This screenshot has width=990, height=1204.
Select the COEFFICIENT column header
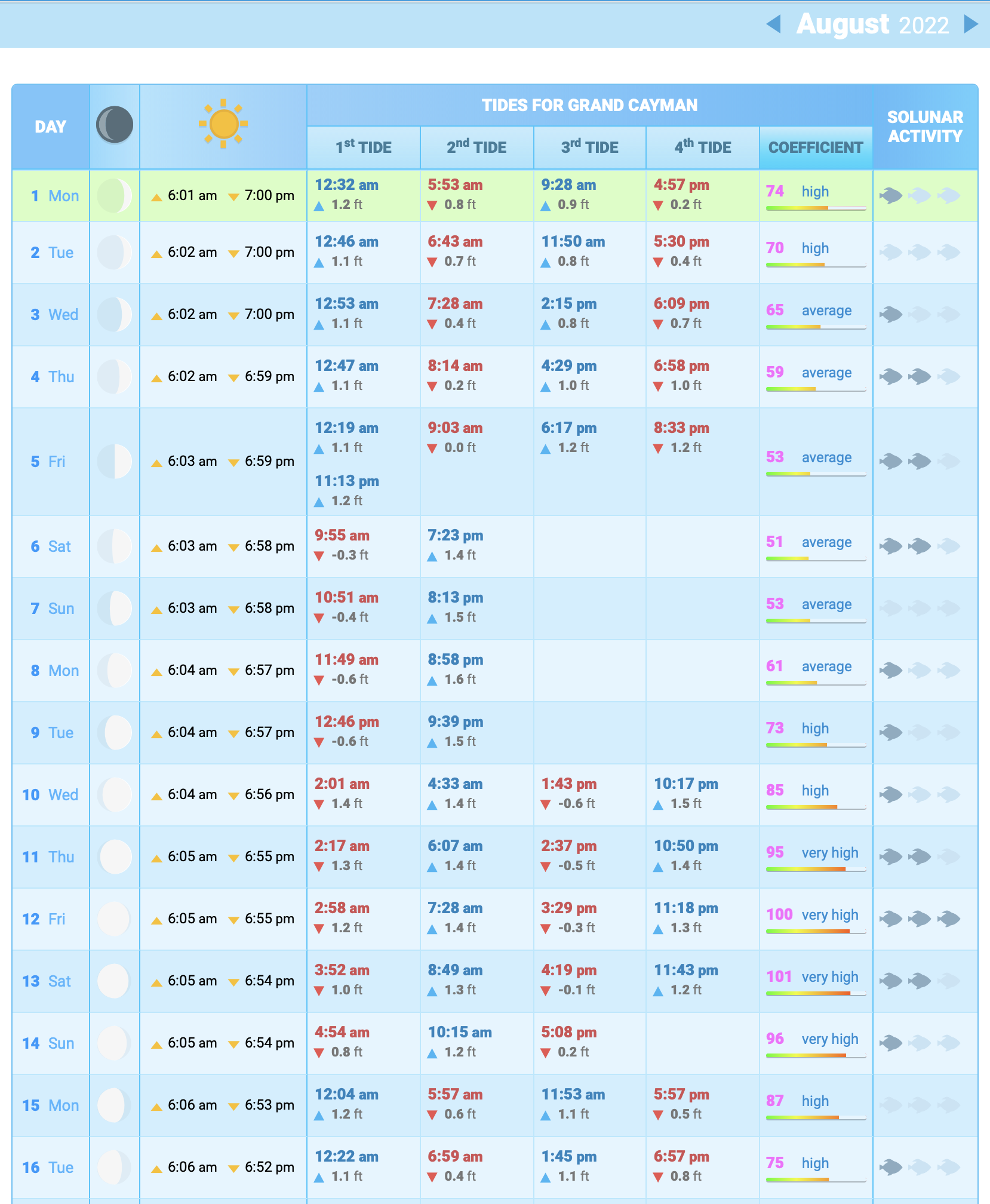pos(816,148)
